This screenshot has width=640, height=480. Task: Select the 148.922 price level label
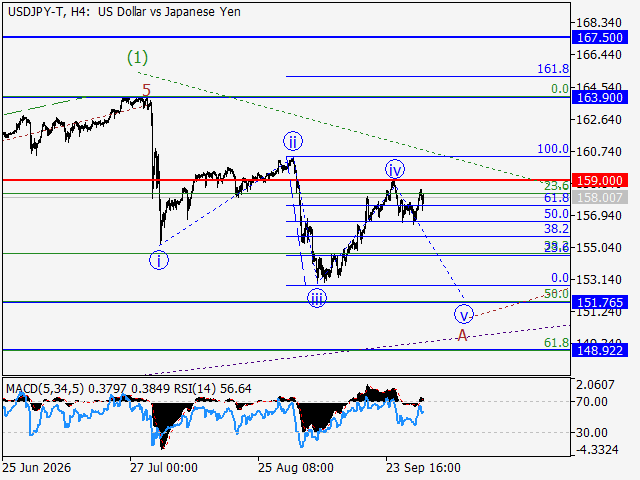tap(600, 350)
